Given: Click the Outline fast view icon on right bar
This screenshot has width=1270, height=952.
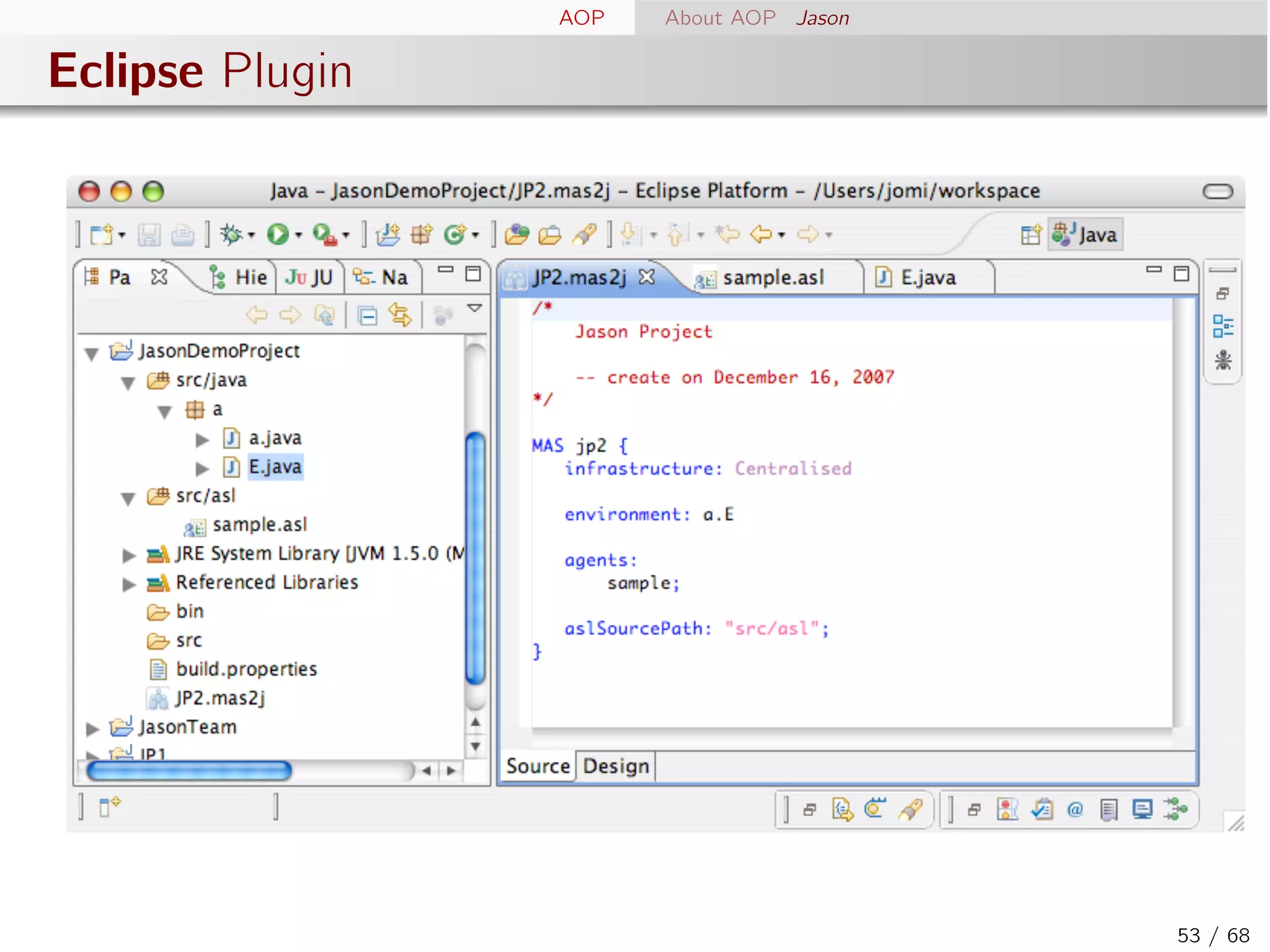Looking at the screenshot, I should point(1223,326).
